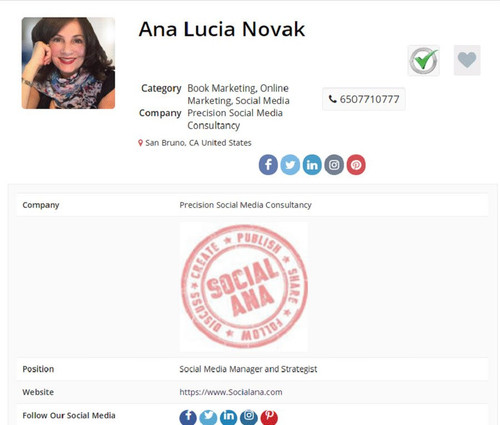Open LinkedIn in Follow Our Social Media row
The width and height of the screenshot is (500, 425).
pos(229,417)
